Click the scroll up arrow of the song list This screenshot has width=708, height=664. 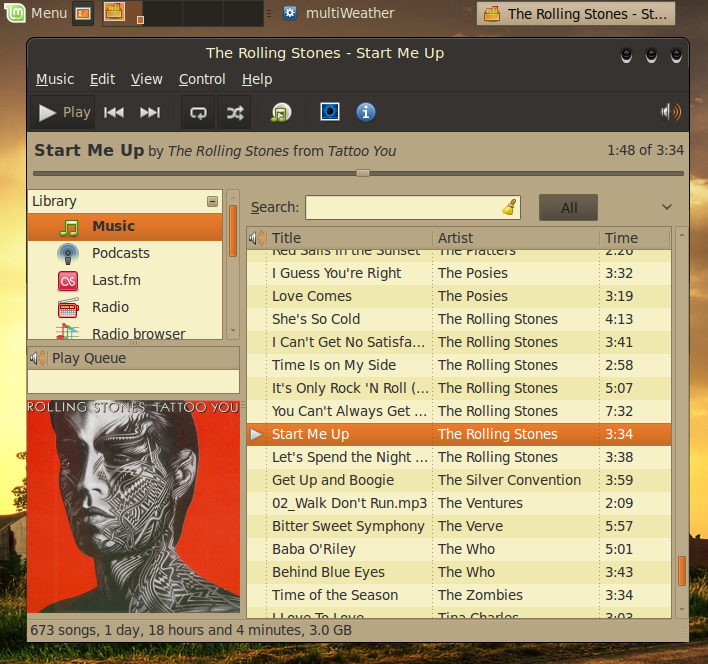(682, 235)
